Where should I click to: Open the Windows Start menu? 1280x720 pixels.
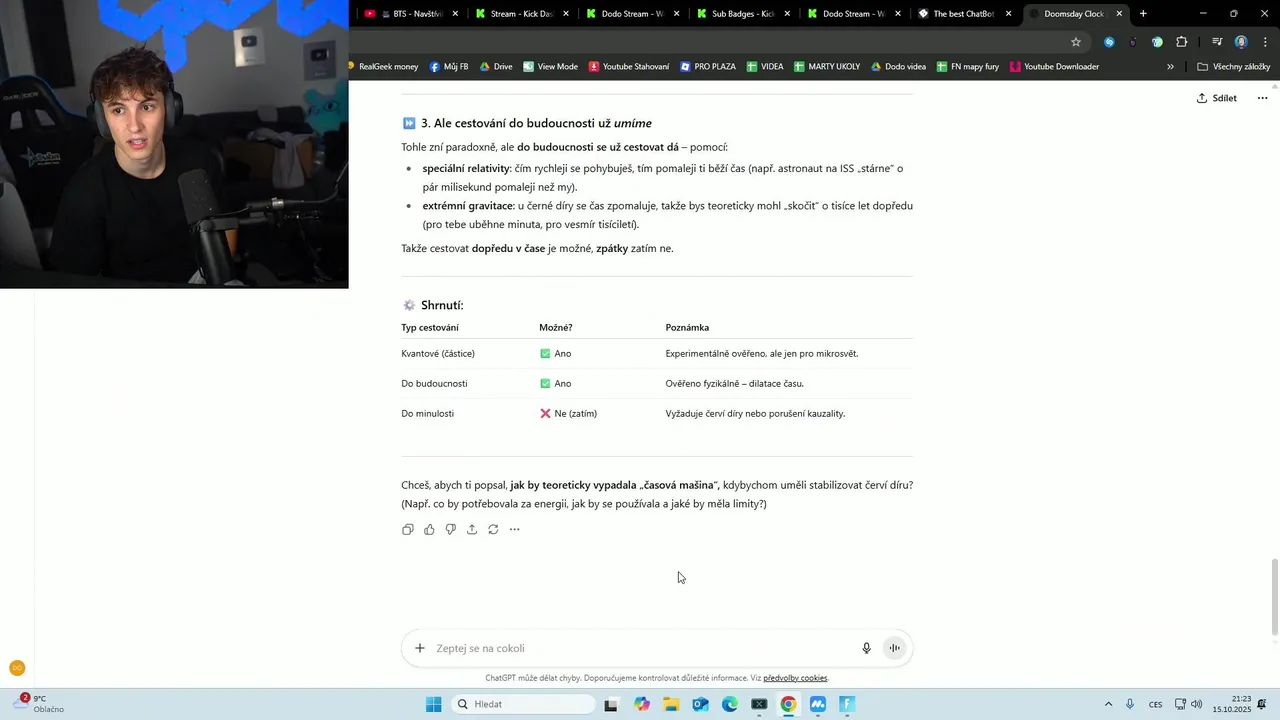[x=433, y=704]
